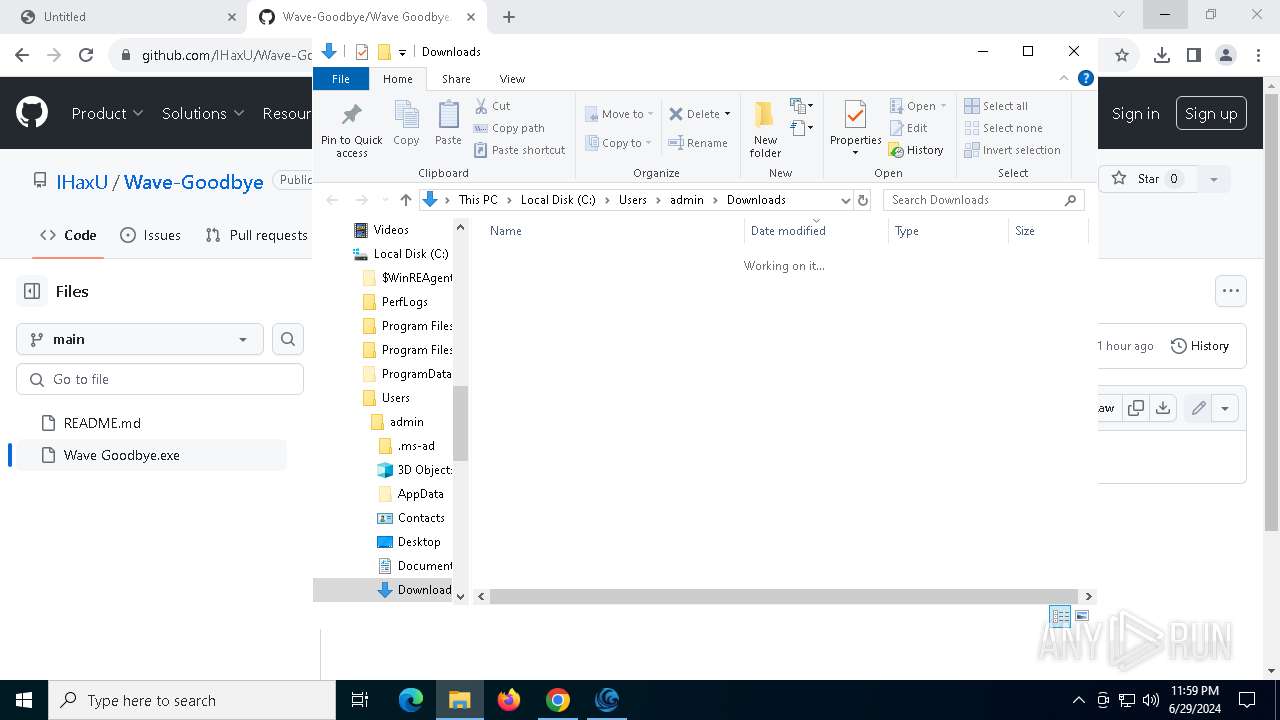Screen dimensions: 1280x720
Task: Open Explorer help icon
Action: coord(1085,78)
